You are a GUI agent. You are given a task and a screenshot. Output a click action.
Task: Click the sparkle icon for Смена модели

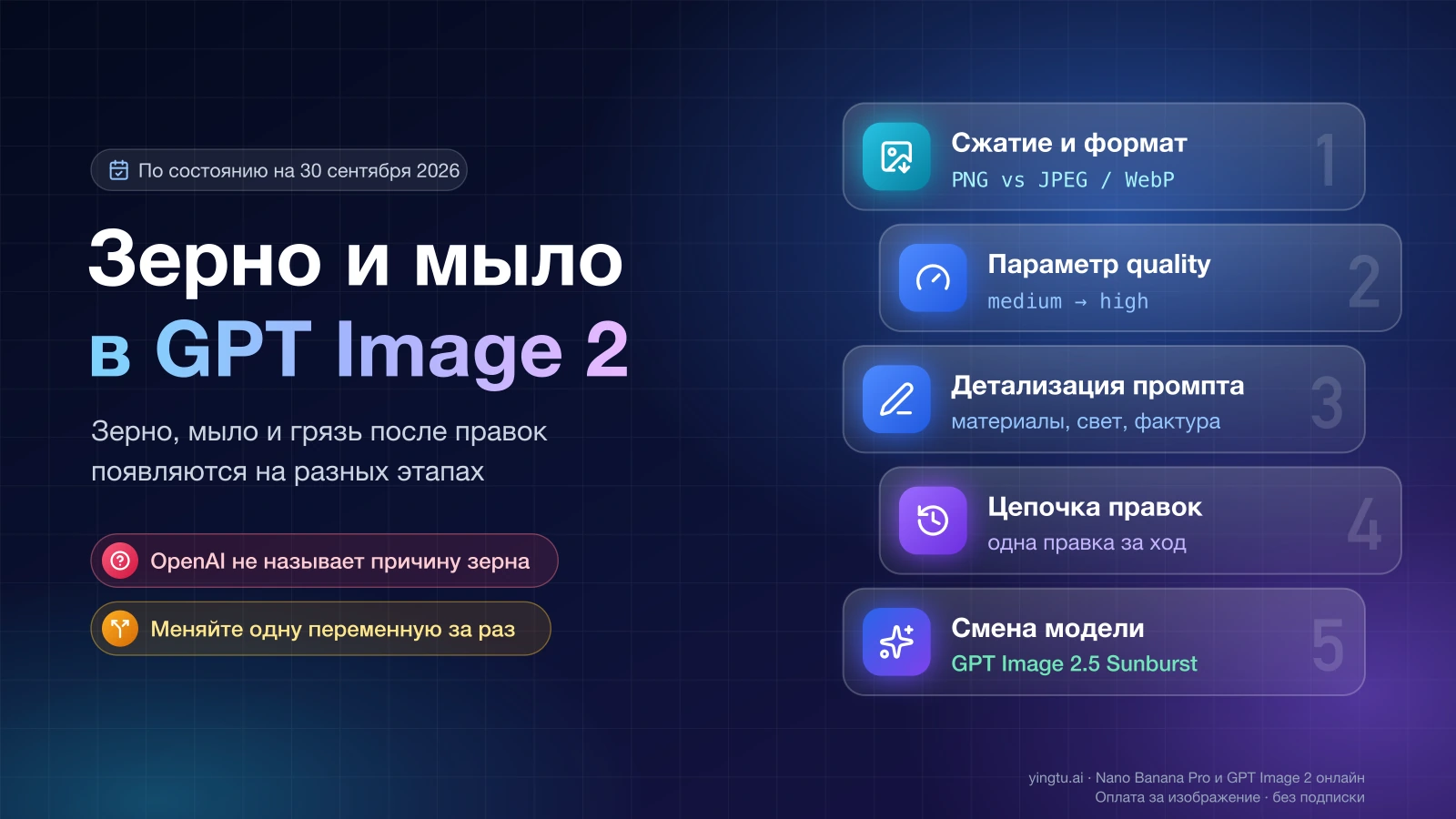point(896,642)
